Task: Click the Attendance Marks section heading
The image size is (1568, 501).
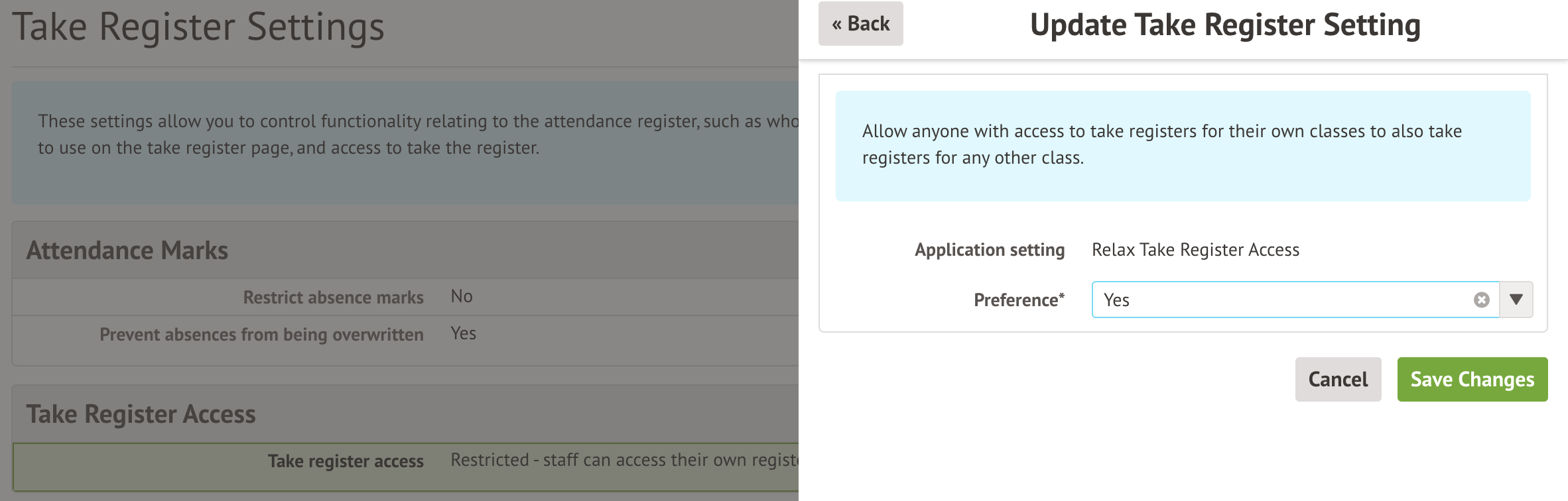Action: click(x=127, y=250)
